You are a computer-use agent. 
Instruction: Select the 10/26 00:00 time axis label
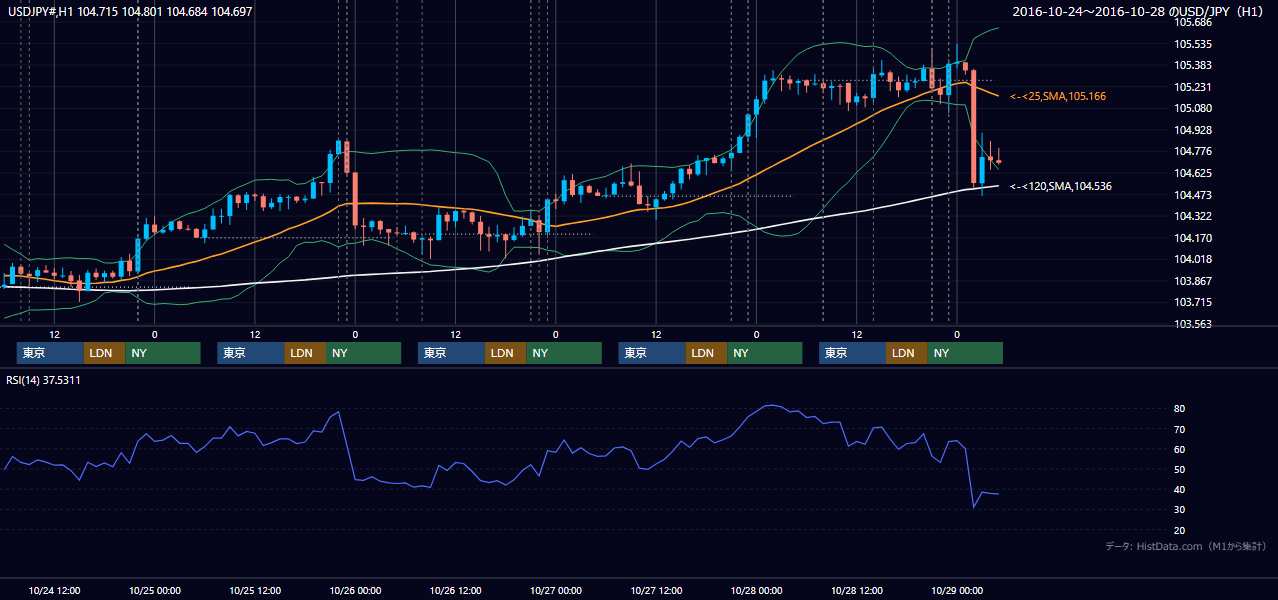356,590
